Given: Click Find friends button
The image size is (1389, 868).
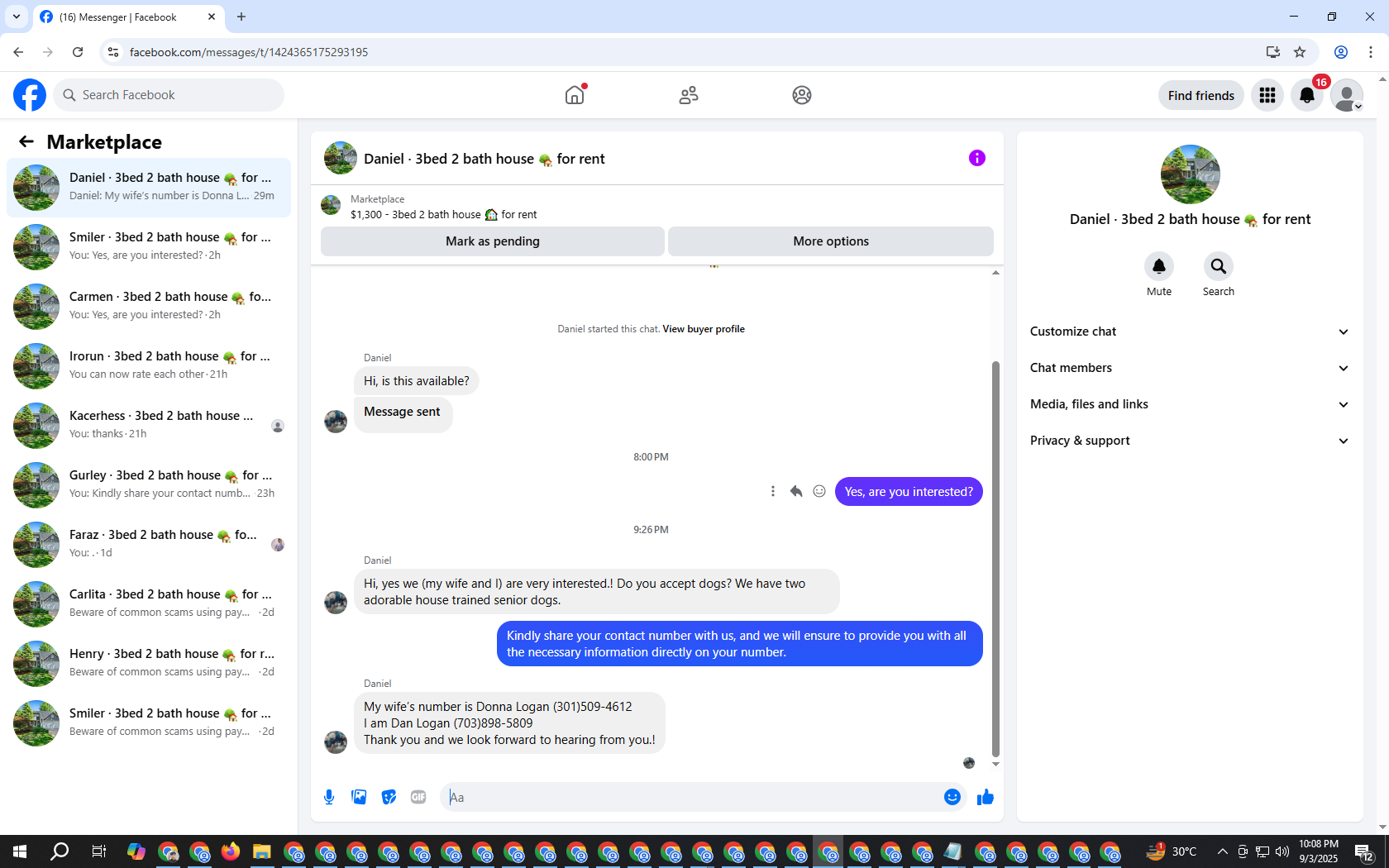Looking at the screenshot, I should coord(1201,95).
